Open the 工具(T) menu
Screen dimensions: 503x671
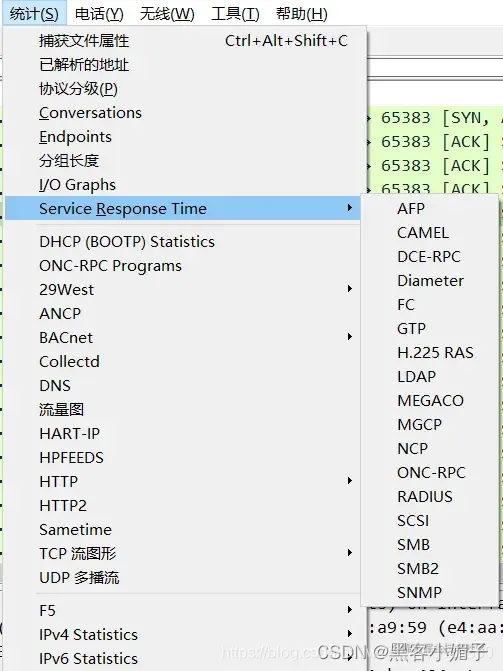235,14
